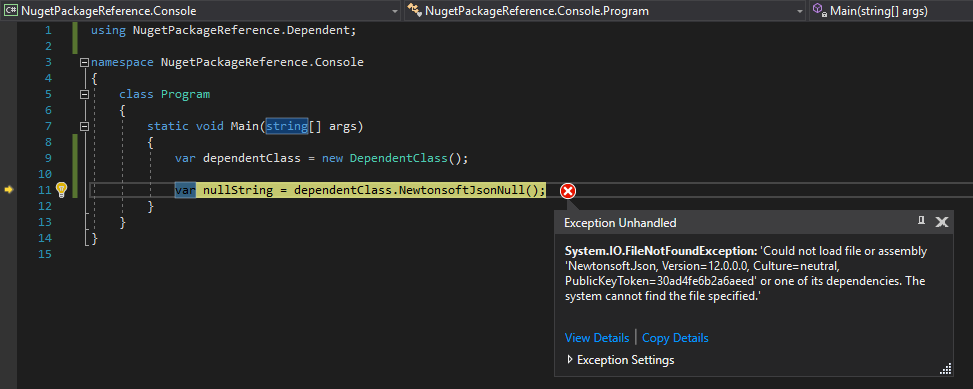Collapse the namespace block on line 3

tap(84, 63)
